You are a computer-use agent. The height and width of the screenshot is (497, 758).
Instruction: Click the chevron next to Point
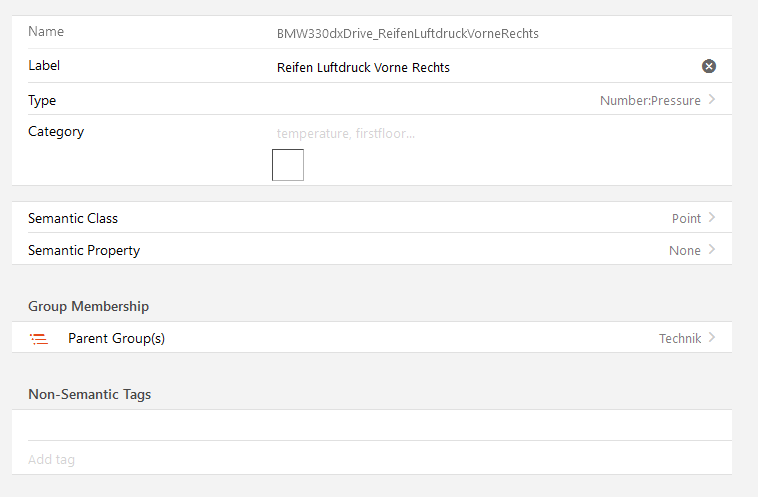click(x=712, y=218)
